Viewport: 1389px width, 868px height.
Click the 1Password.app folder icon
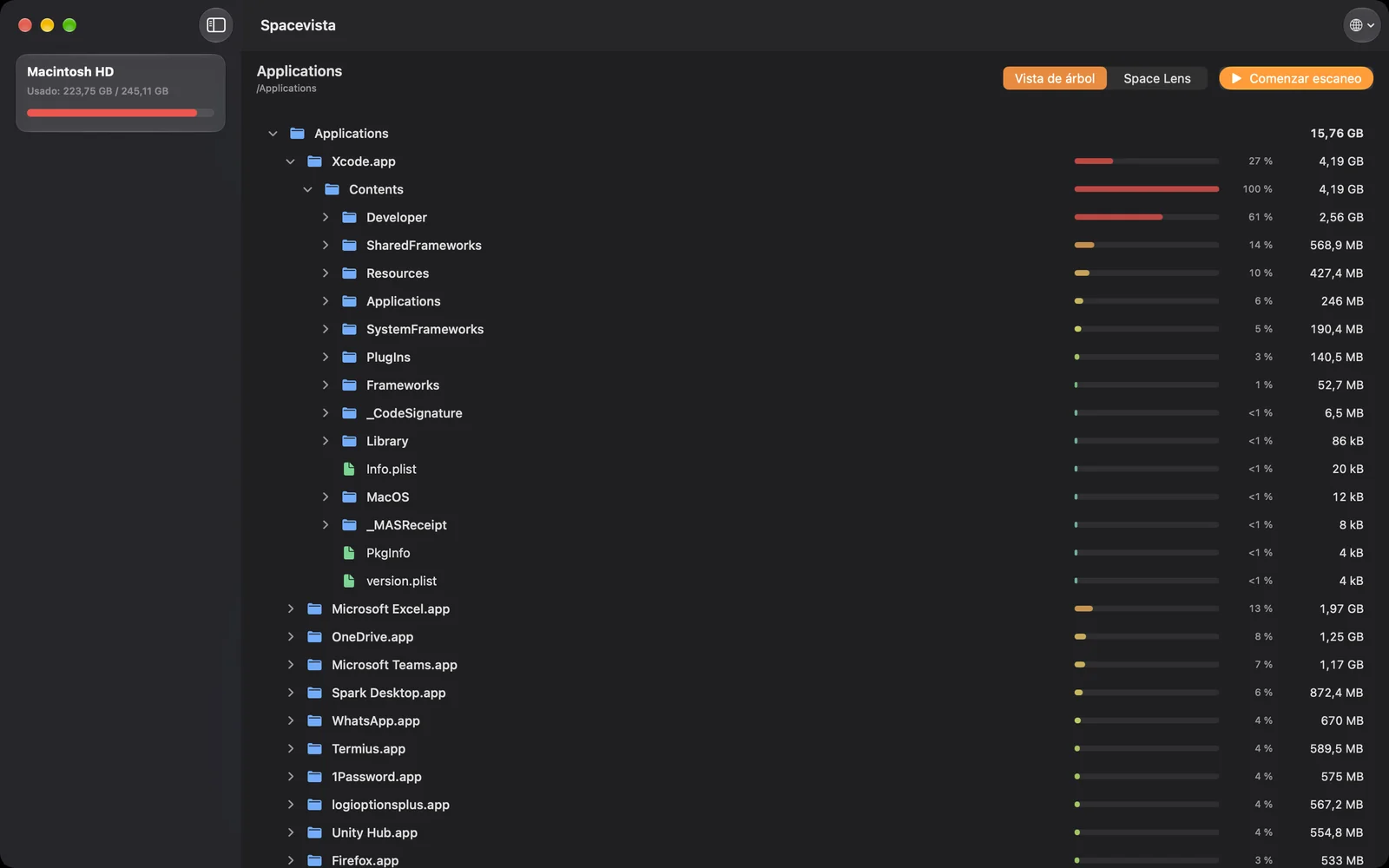(314, 777)
